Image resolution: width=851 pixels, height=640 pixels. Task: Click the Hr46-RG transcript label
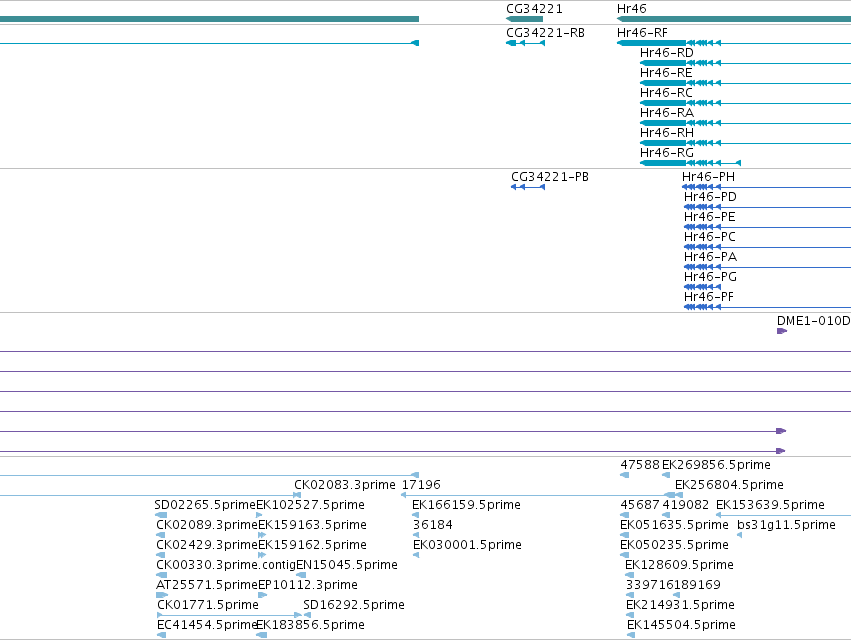(666, 153)
